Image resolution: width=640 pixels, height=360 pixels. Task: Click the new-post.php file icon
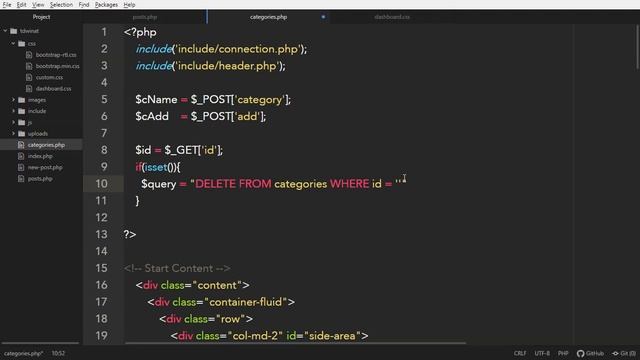(x=21, y=167)
